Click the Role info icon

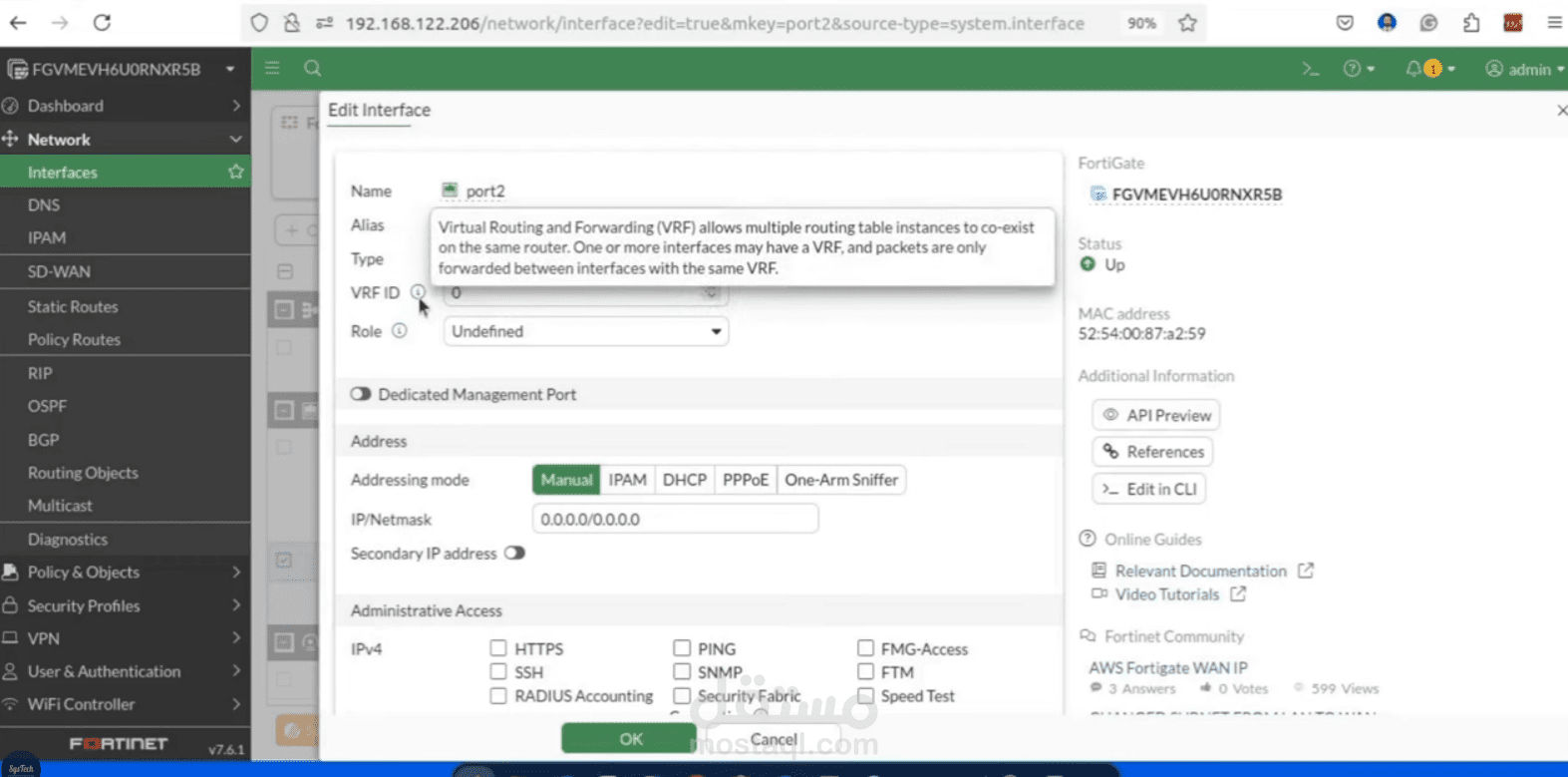click(399, 331)
